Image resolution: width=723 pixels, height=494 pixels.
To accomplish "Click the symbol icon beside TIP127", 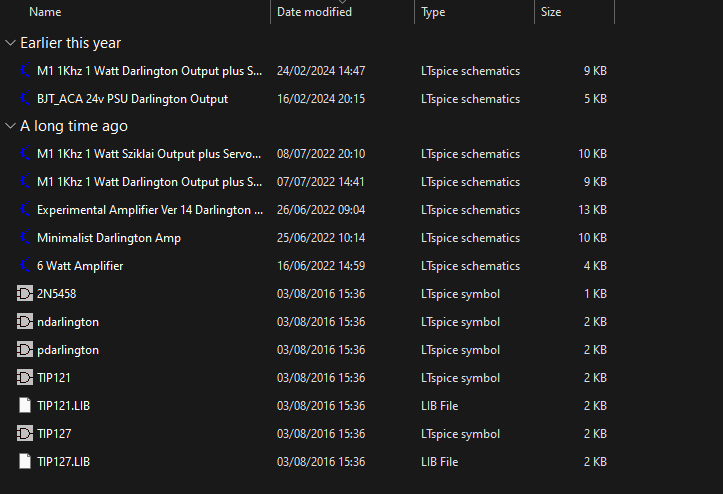I will [25, 434].
